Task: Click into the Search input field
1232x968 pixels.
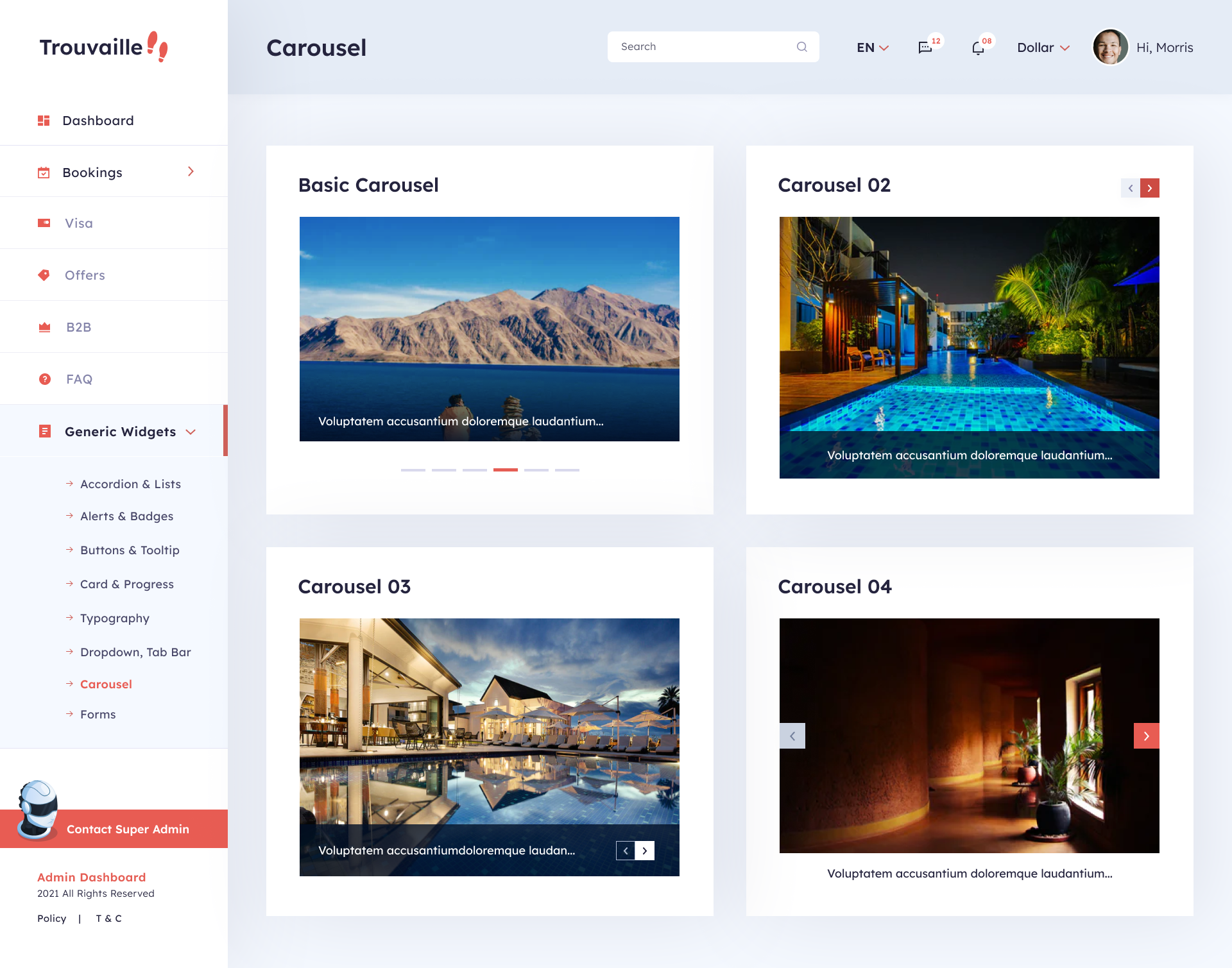Action: pyautogui.click(x=699, y=47)
